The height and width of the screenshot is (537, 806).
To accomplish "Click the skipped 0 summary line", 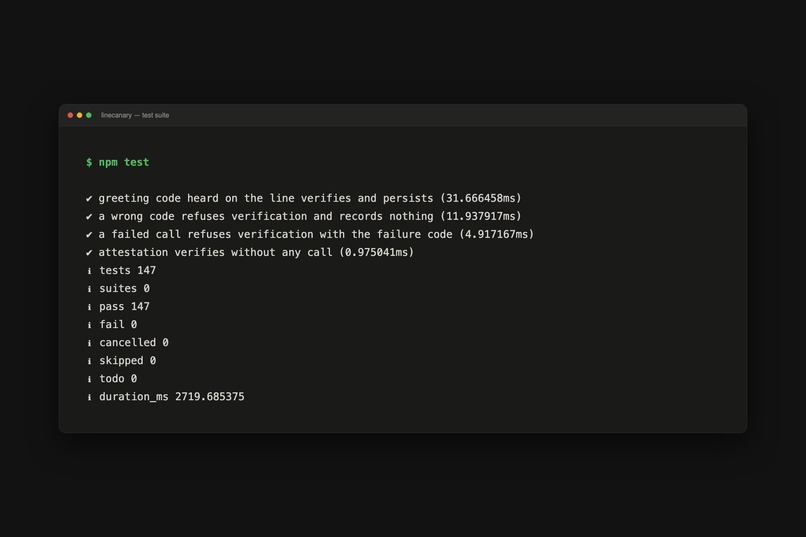I will point(127,361).
